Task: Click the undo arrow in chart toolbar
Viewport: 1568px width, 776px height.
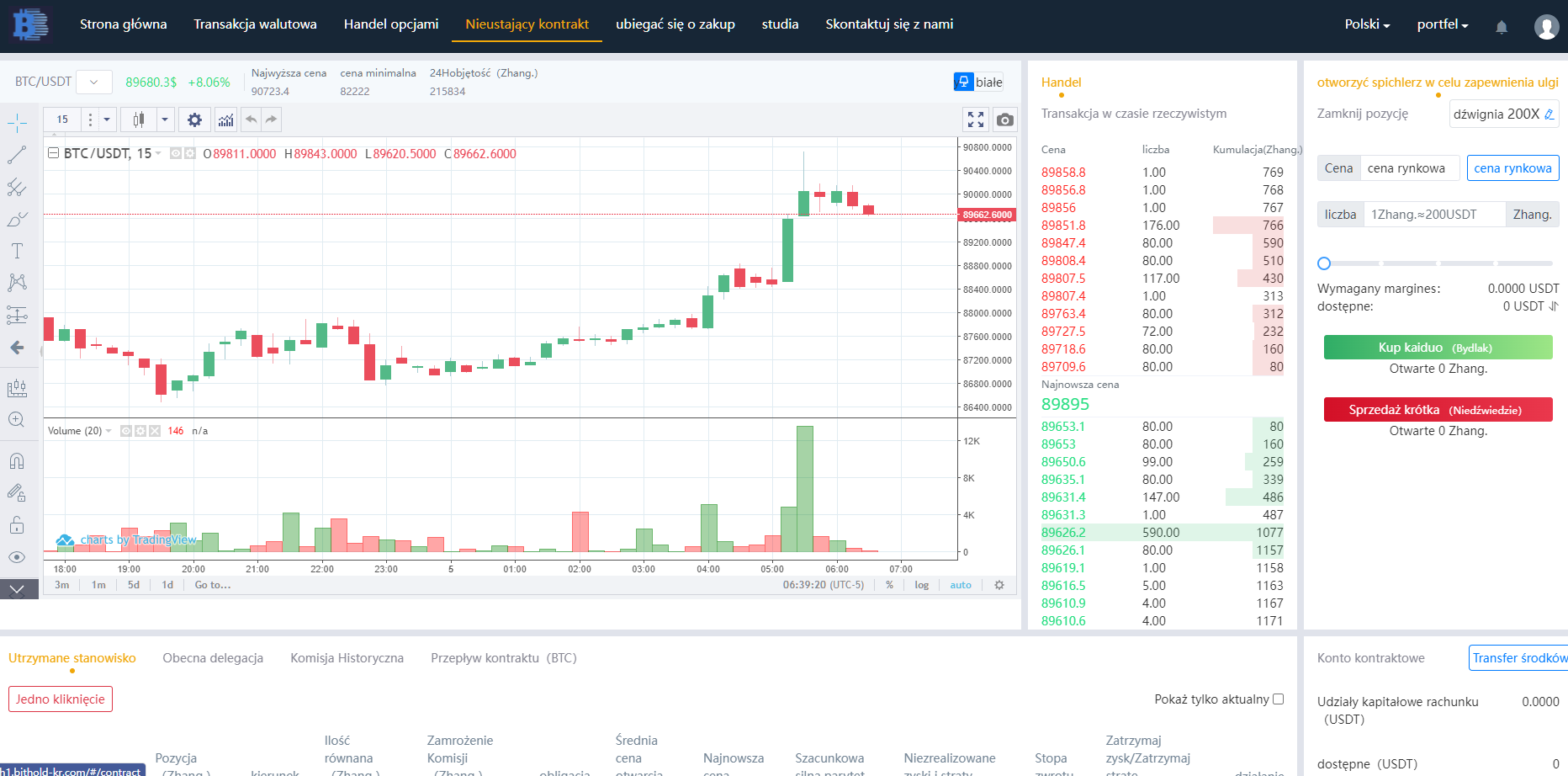Action: 251,120
